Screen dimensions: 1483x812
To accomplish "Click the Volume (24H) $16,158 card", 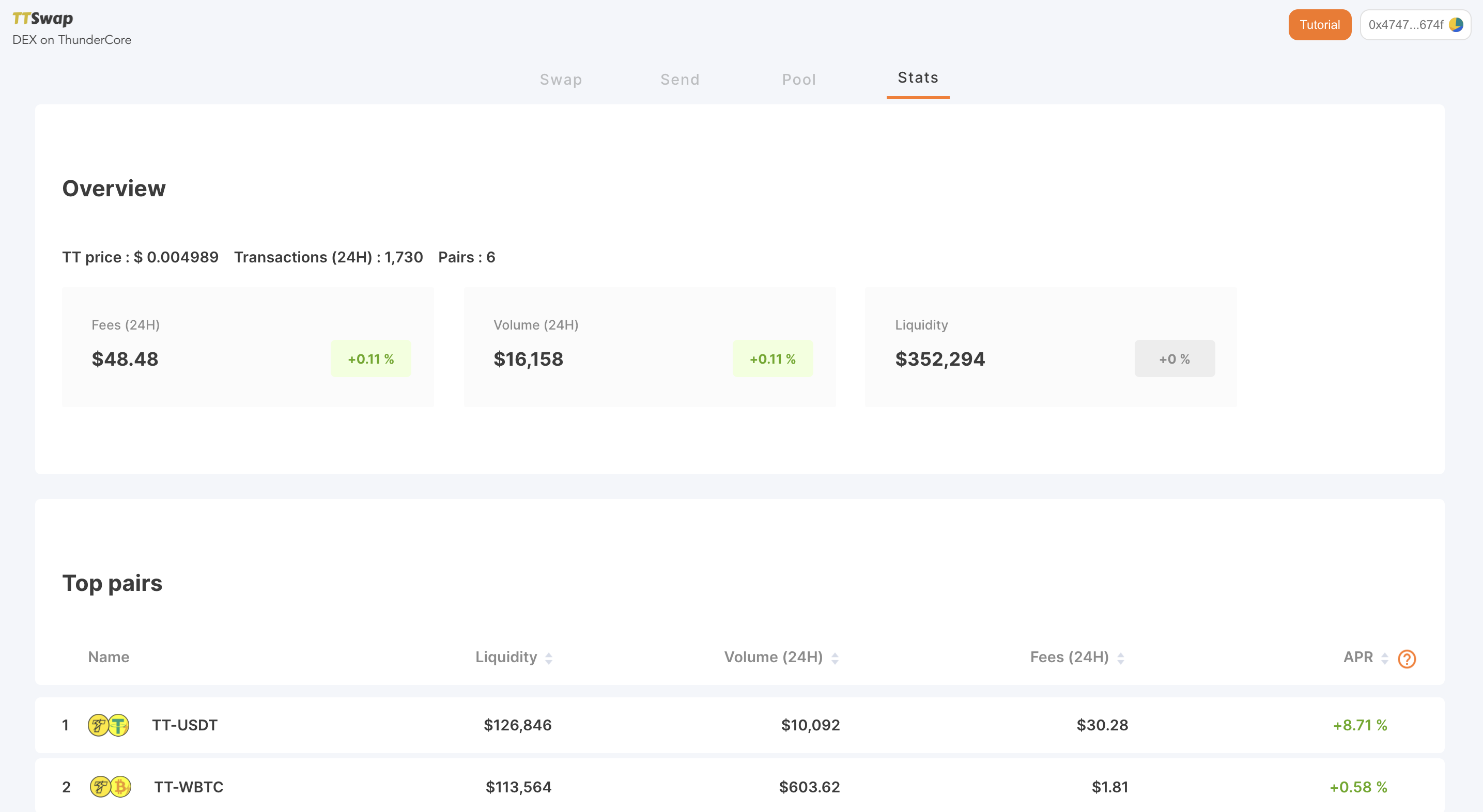I will [650, 347].
